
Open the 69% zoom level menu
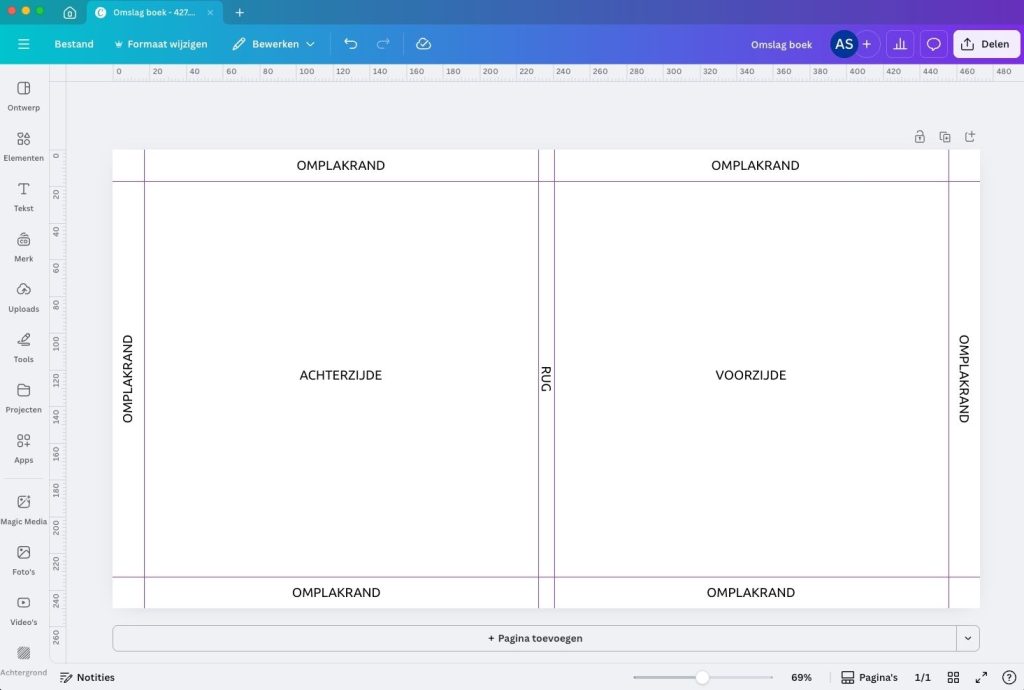[x=801, y=677]
